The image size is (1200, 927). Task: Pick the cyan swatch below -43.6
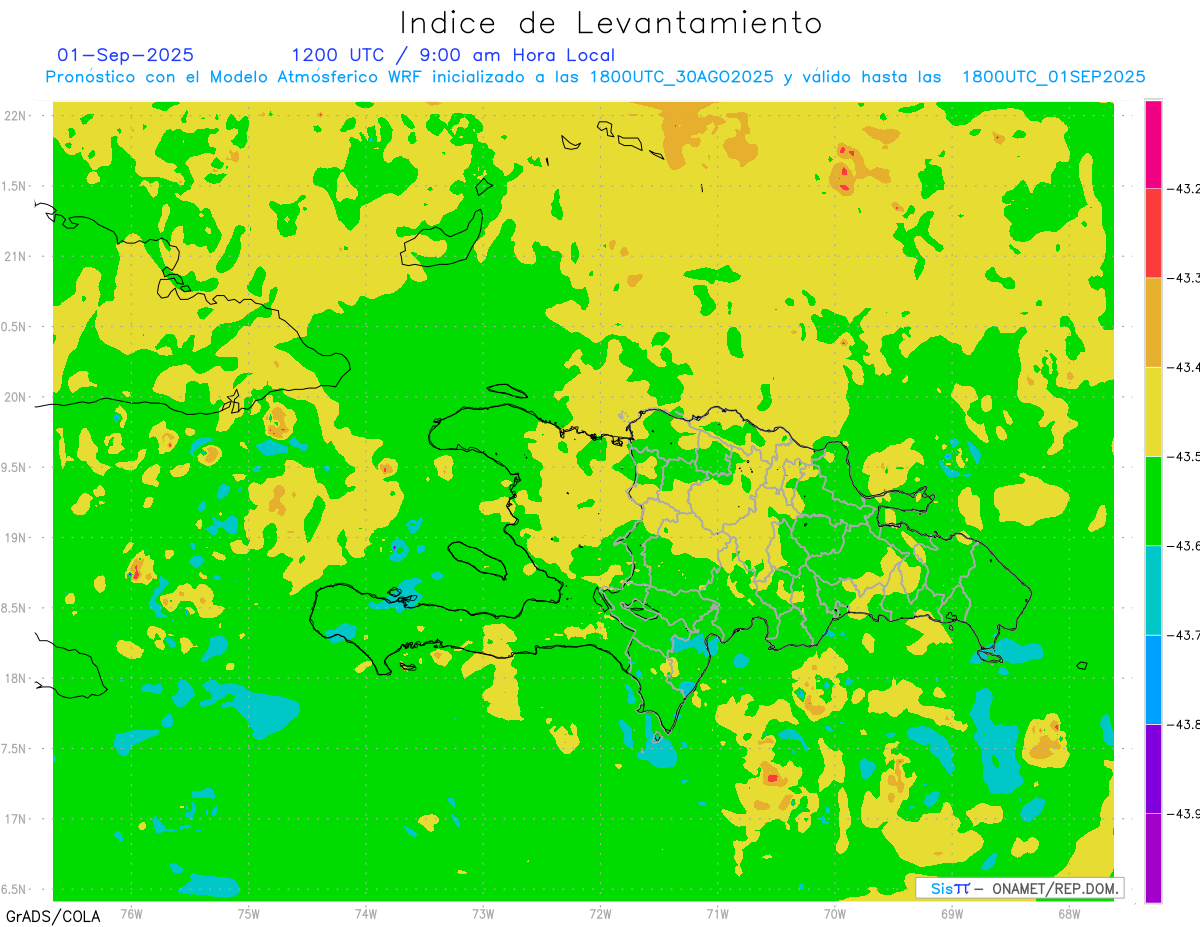tap(1153, 590)
